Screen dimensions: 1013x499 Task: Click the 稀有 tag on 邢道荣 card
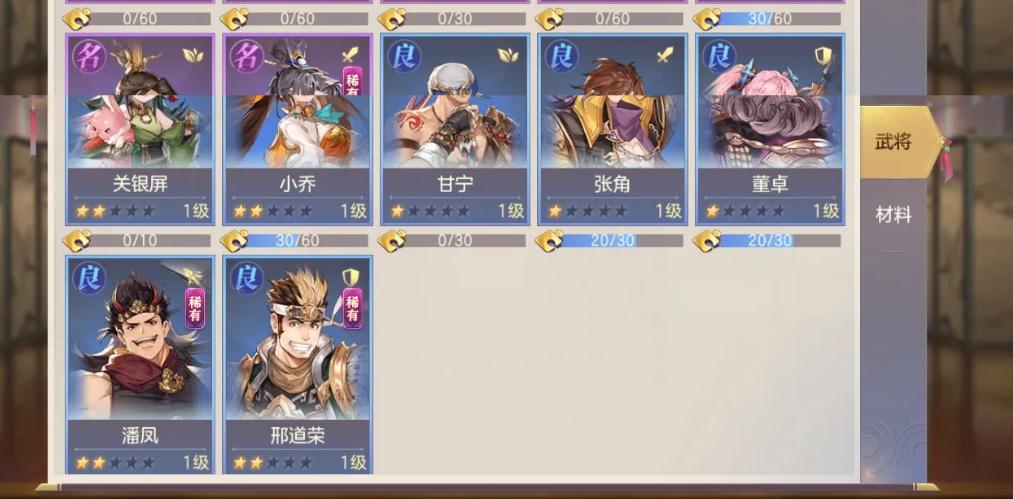pyautogui.click(x=352, y=308)
